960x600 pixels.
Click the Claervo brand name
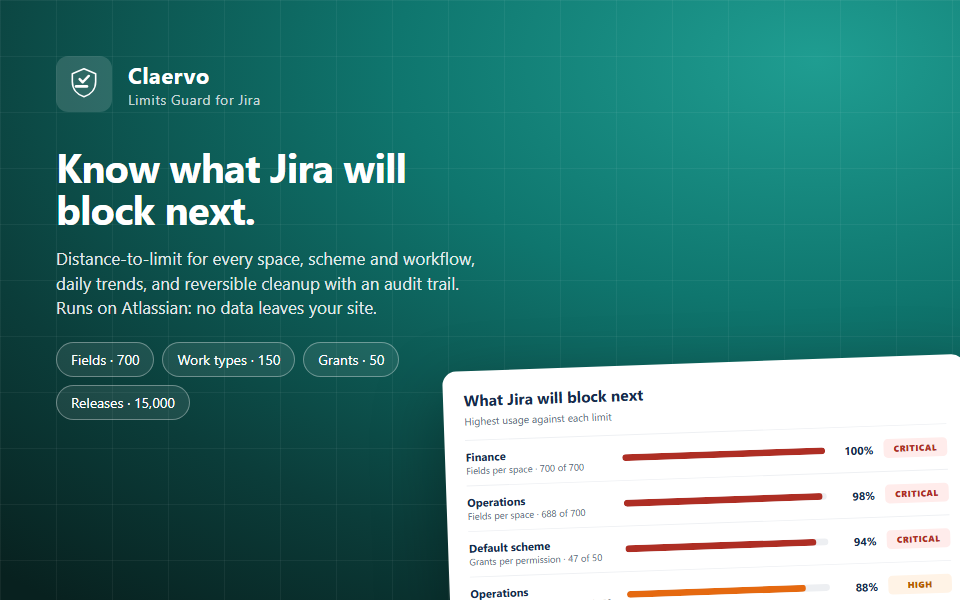[x=168, y=77]
